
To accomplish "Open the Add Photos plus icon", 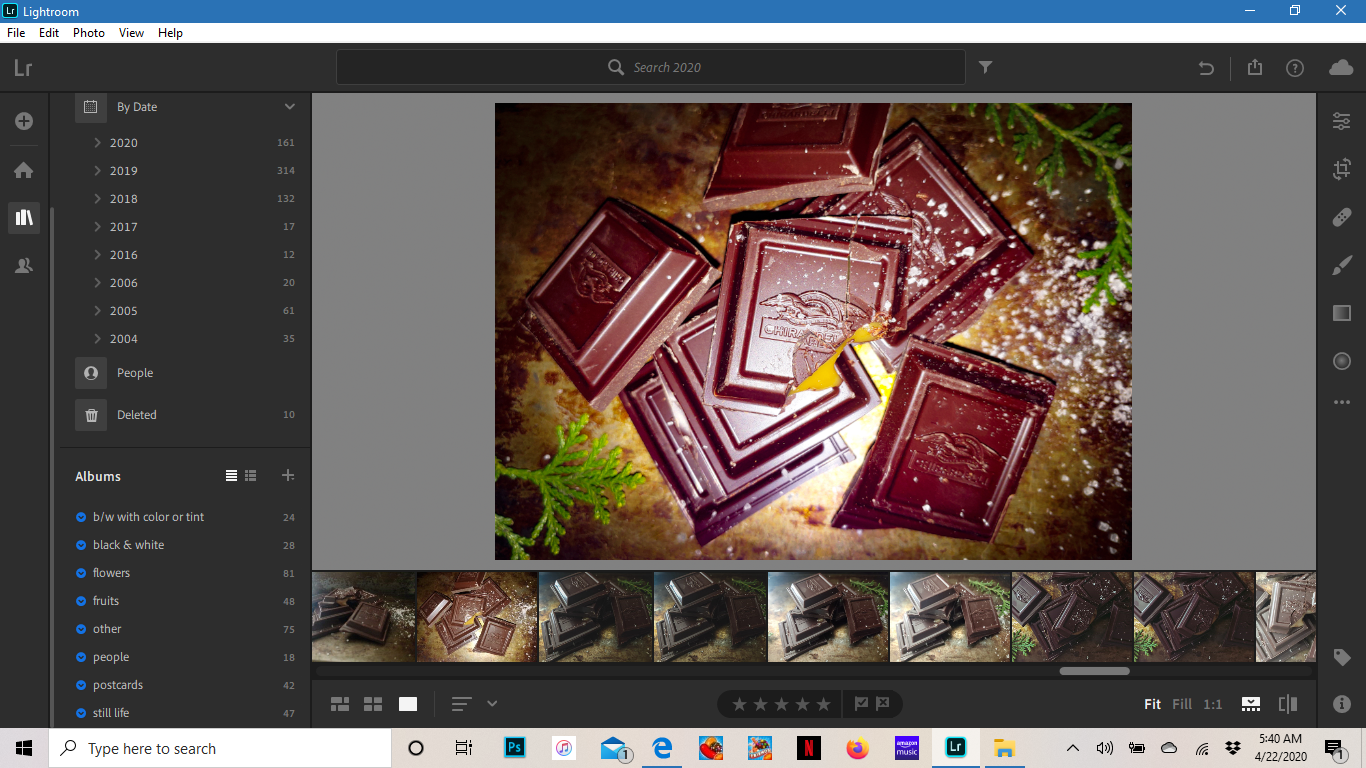I will 24,121.
